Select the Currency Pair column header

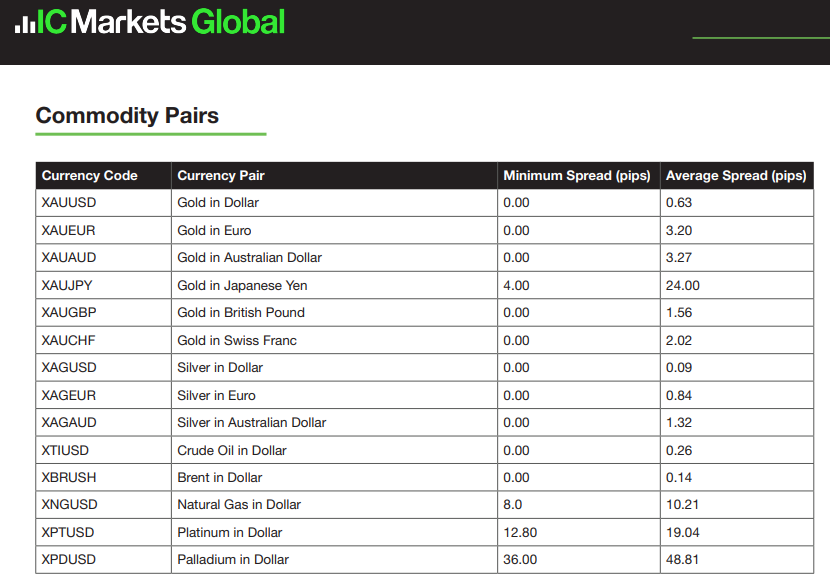[221, 176]
